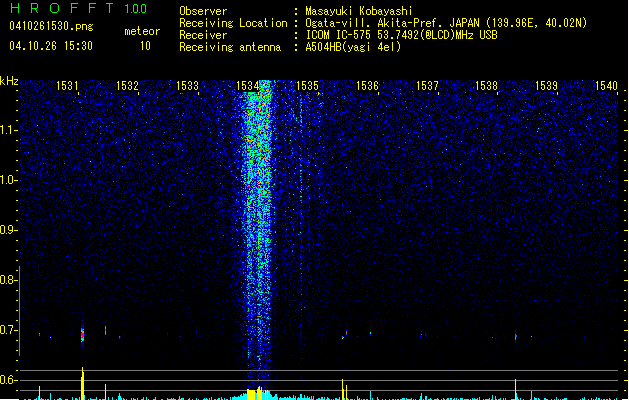This screenshot has width=629, height=400.
Task: Click the 1531 time axis label
Action: [67, 85]
